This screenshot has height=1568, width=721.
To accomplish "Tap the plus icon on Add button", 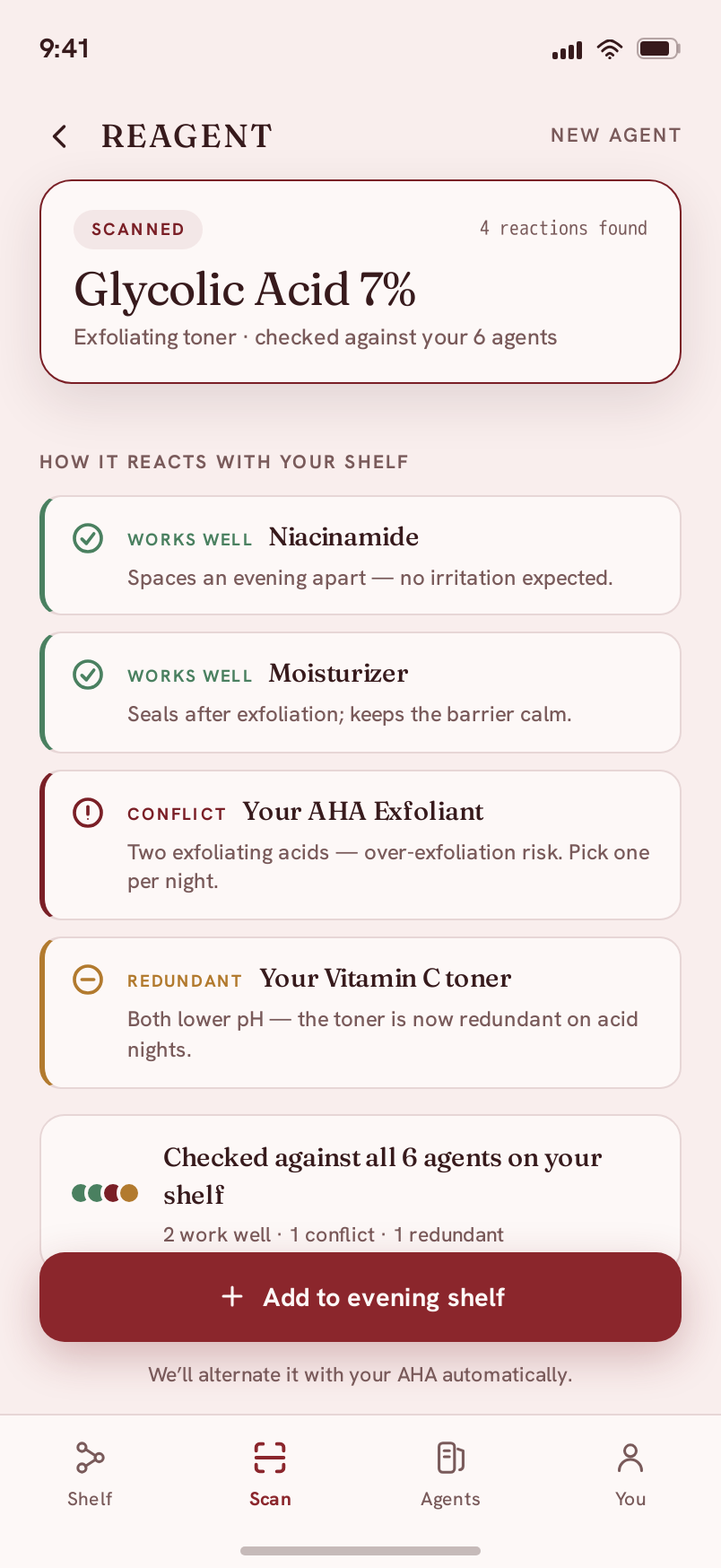I will 232,1297.
